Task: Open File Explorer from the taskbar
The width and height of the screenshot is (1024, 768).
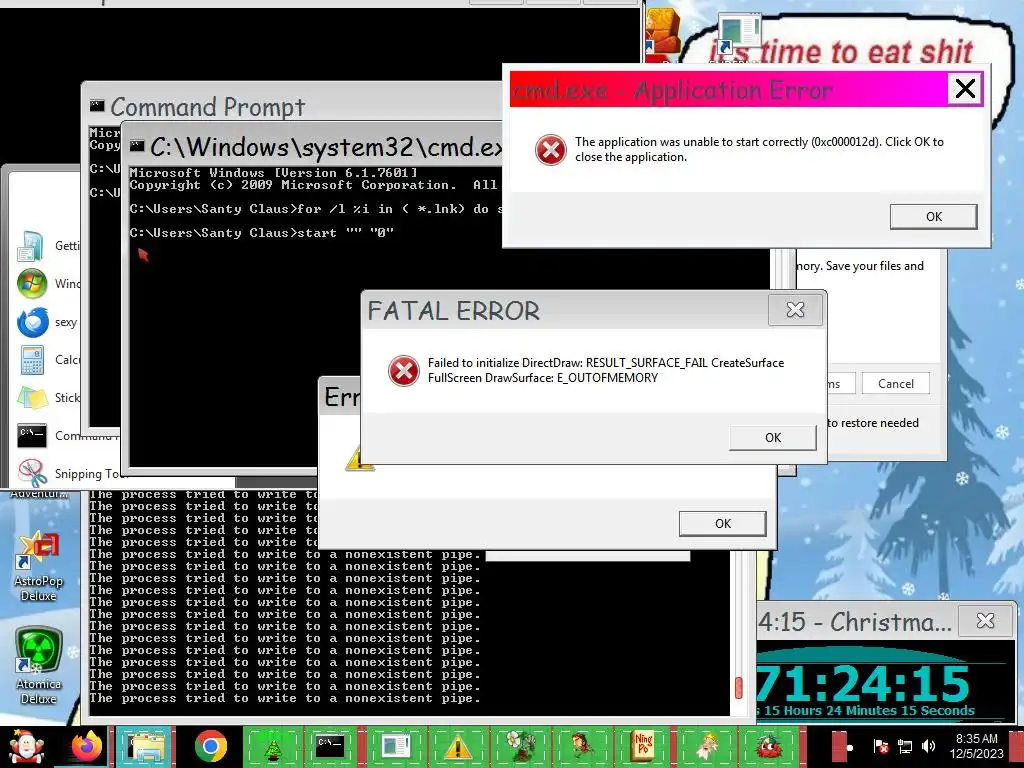Action: [147, 746]
